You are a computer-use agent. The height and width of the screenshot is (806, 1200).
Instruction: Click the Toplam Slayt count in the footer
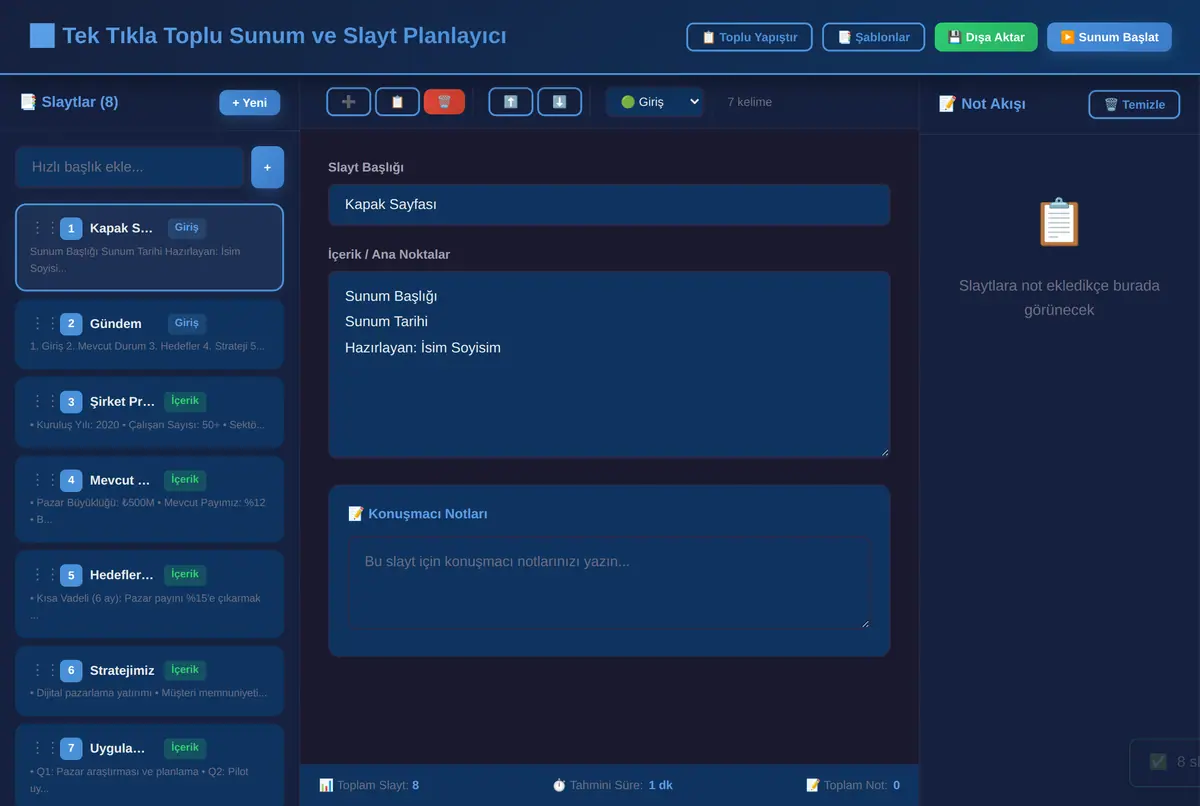[x=369, y=785]
